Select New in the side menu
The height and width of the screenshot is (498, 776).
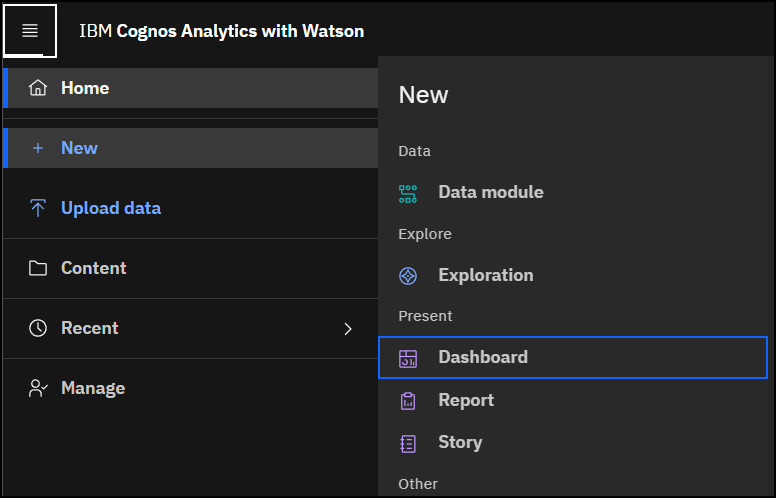(191, 148)
